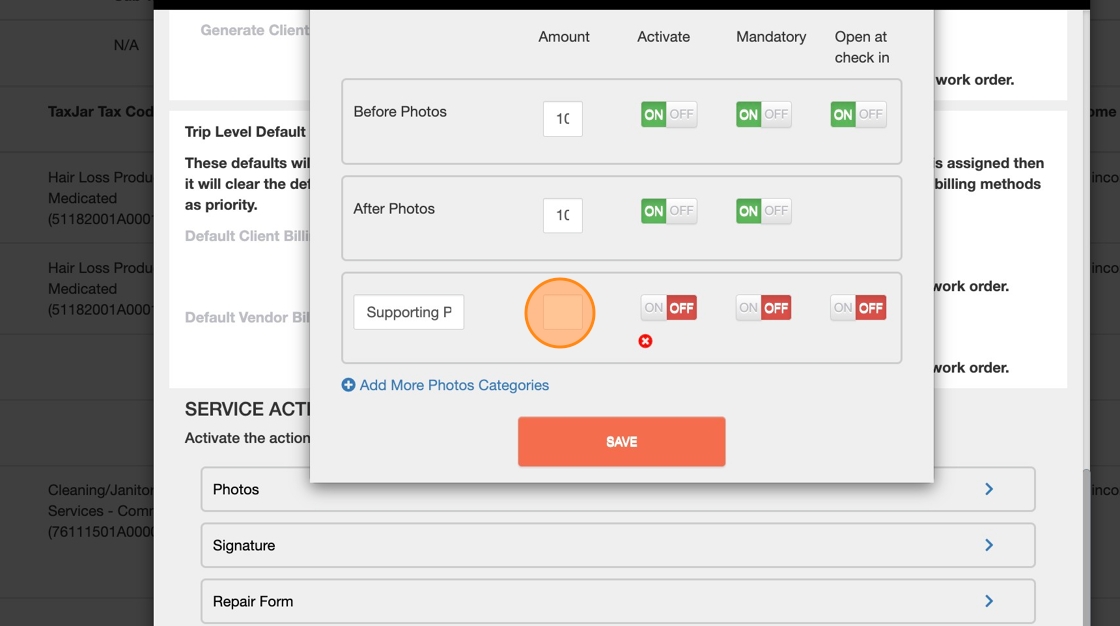Expand the Signature row chevron

tap(989, 545)
